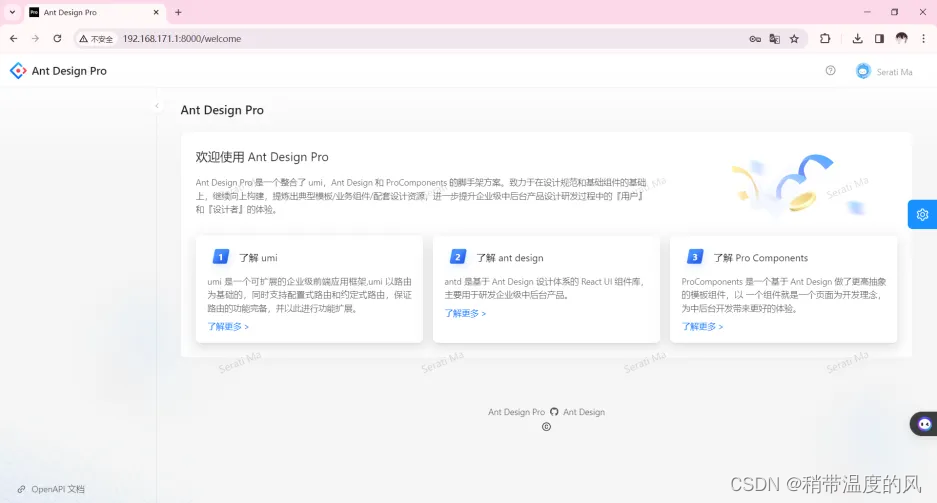Image resolution: width=937 pixels, height=503 pixels.
Task: Open the footer Ant Design Pro link
Action: pyautogui.click(x=516, y=412)
